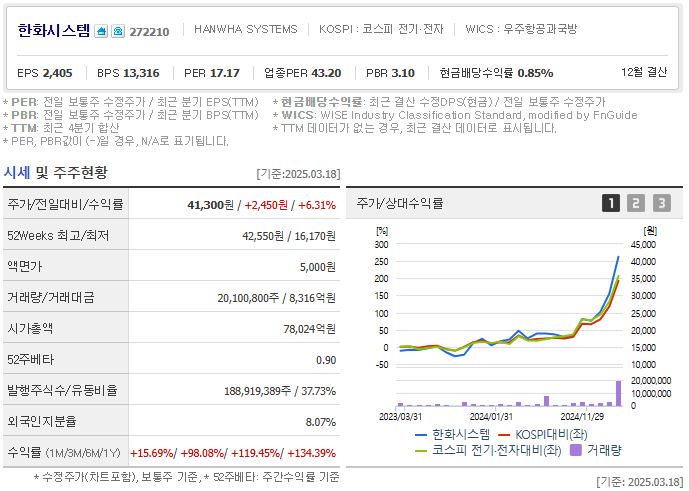Select the daily return +6.31%
Screen dimensions: 689x491
[x=317, y=205]
